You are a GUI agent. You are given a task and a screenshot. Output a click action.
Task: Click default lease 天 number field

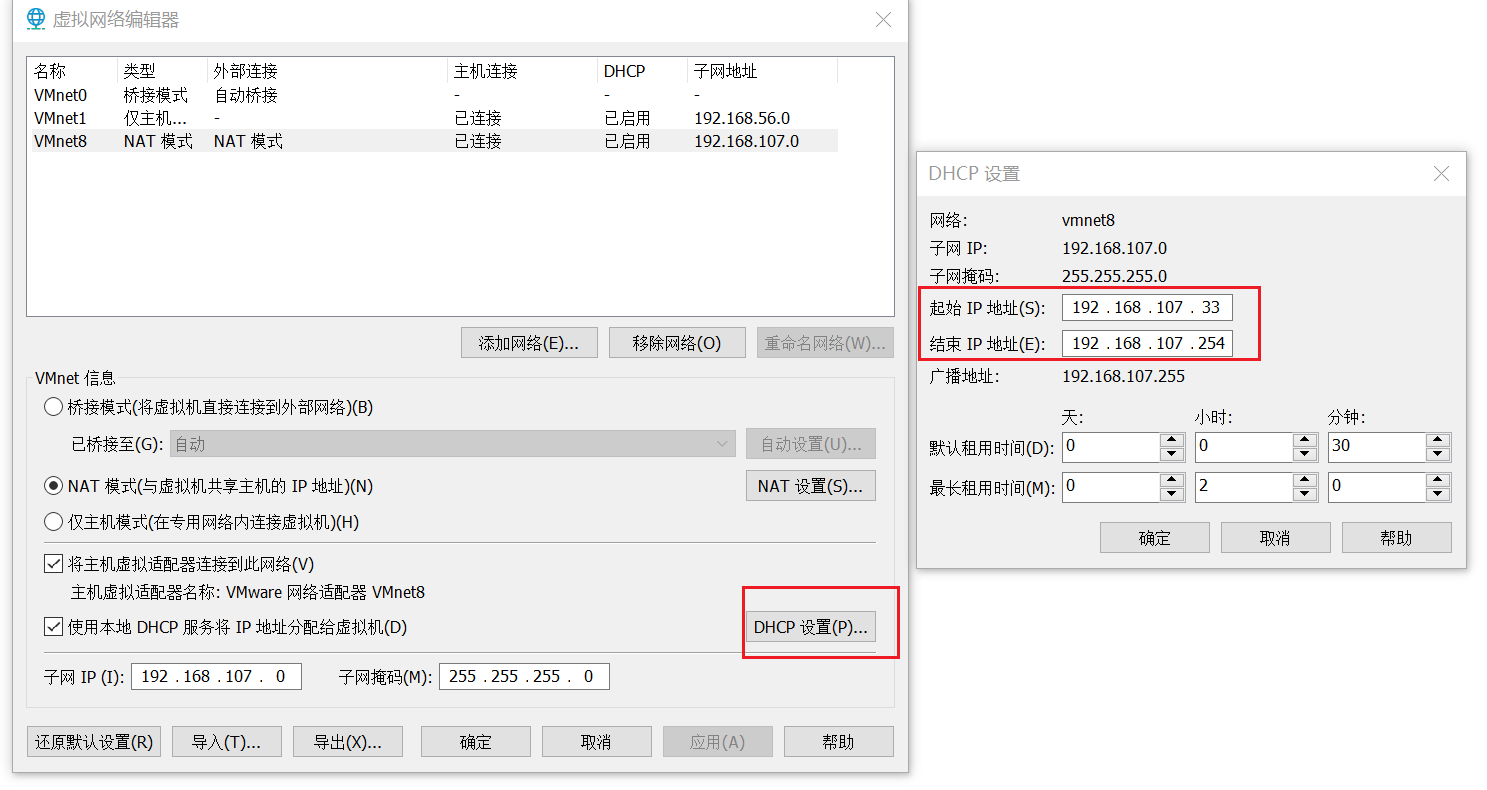tap(1111, 447)
